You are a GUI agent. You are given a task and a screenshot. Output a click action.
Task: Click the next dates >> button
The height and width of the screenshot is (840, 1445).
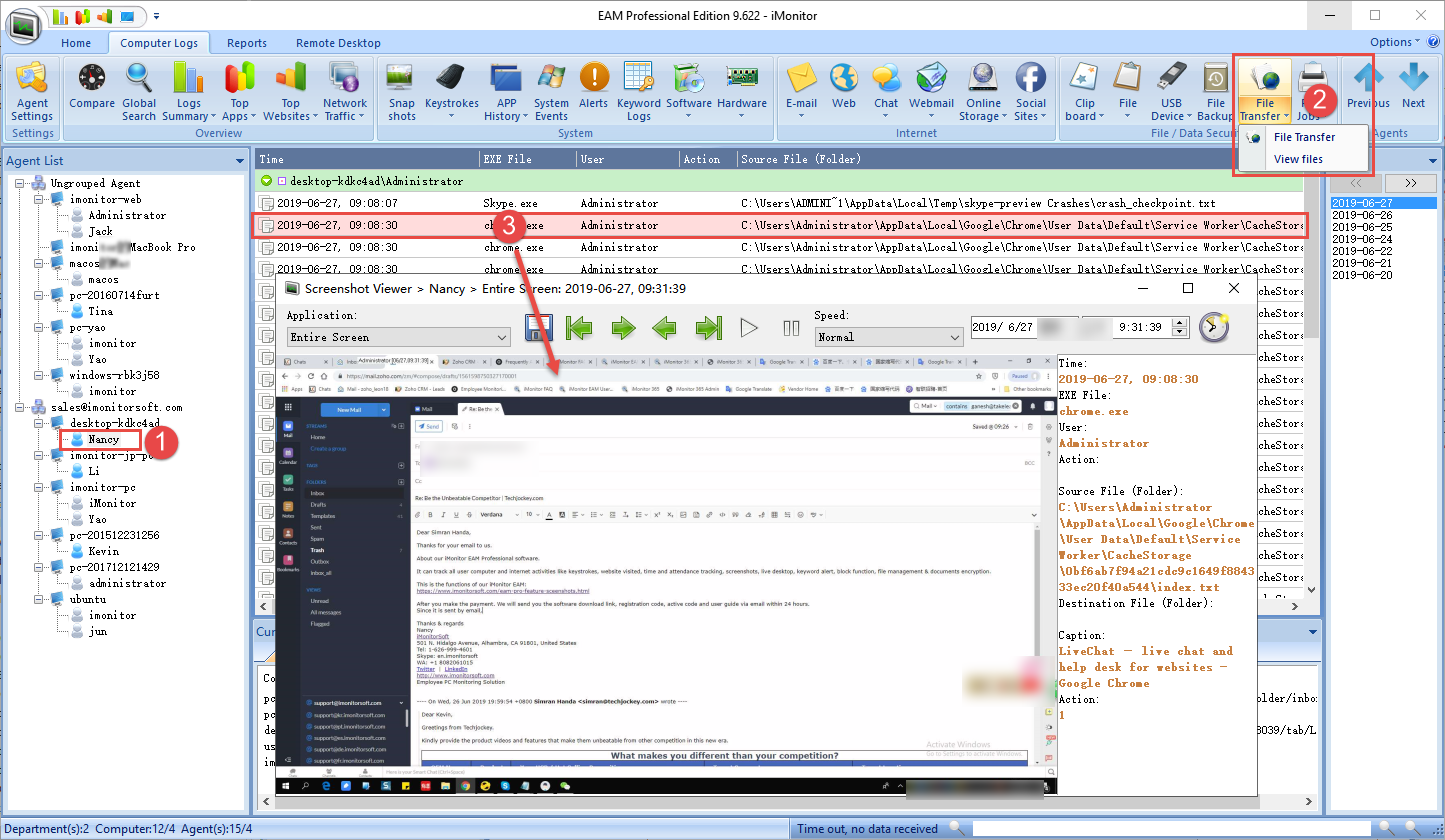(1410, 183)
